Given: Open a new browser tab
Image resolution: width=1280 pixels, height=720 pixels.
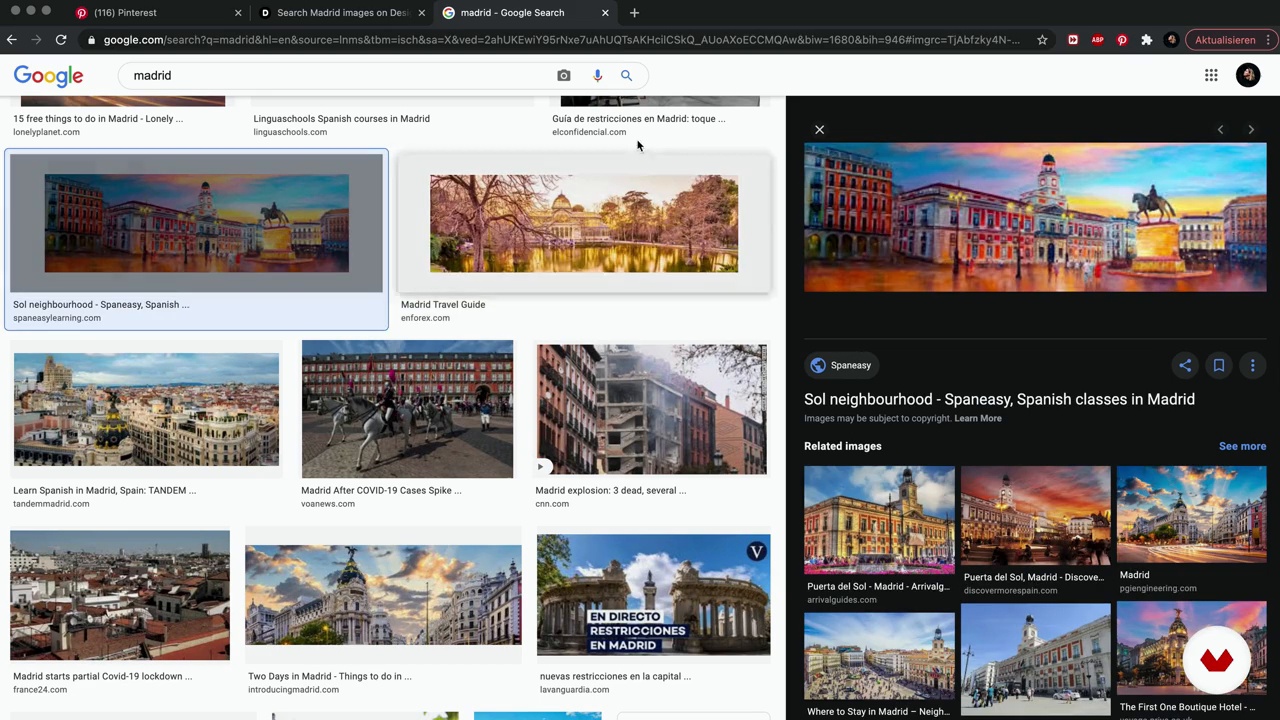Looking at the screenshot, I should point(634,13).
